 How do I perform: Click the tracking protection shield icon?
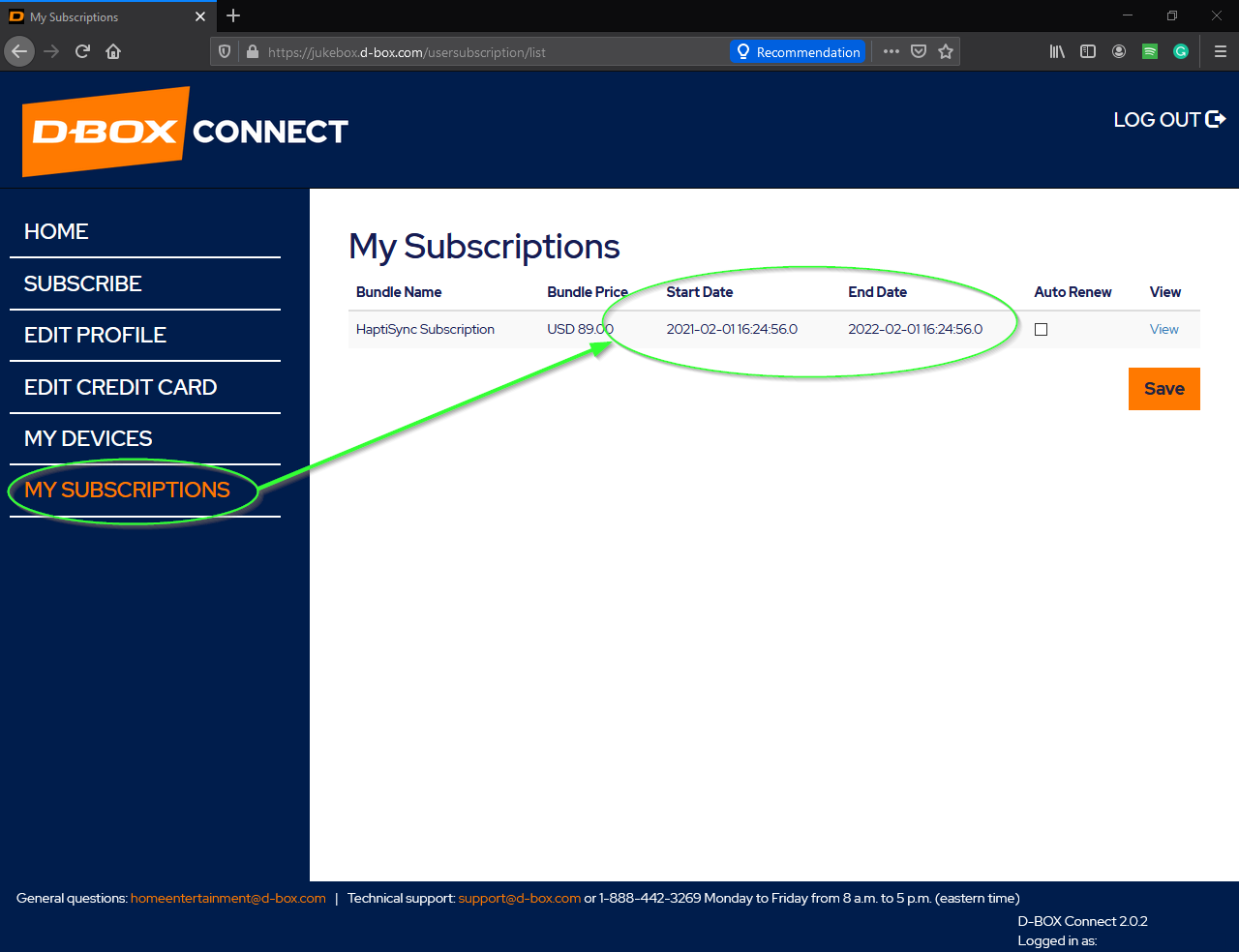pos(224,51)
